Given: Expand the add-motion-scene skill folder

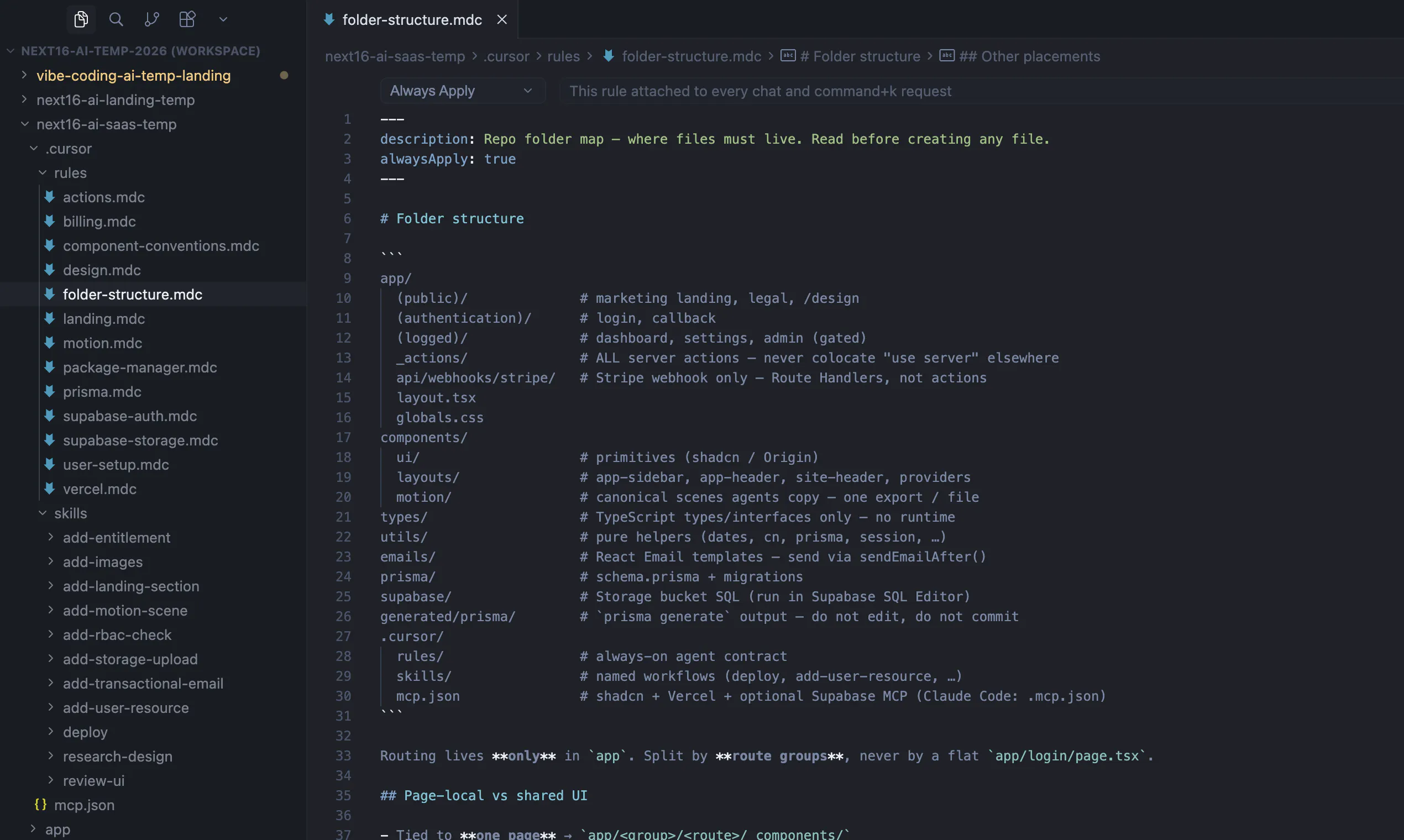Looking at the screenshot, I should [125, 610].
